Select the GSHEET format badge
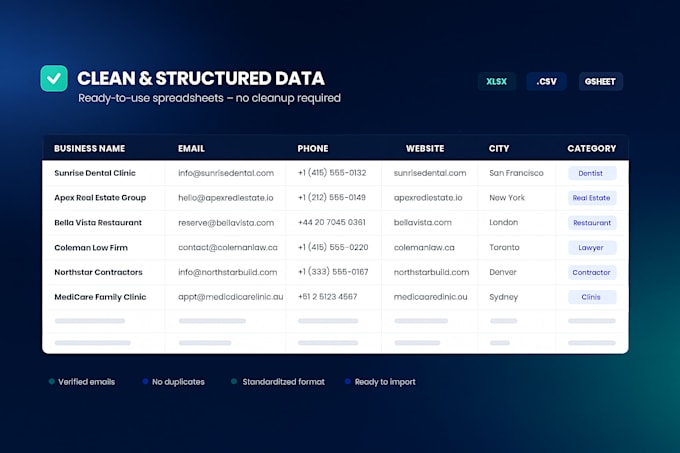The image size is (680, 453). (x=600, y=81)
